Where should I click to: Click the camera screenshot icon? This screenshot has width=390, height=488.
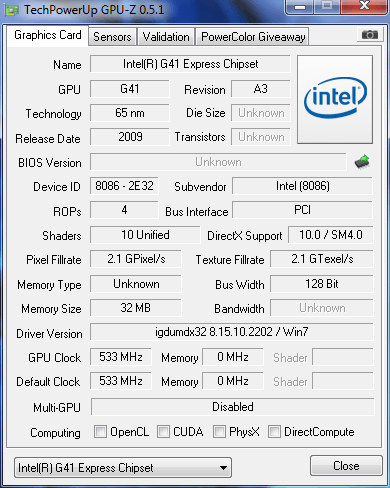click(x=369, y=35)
